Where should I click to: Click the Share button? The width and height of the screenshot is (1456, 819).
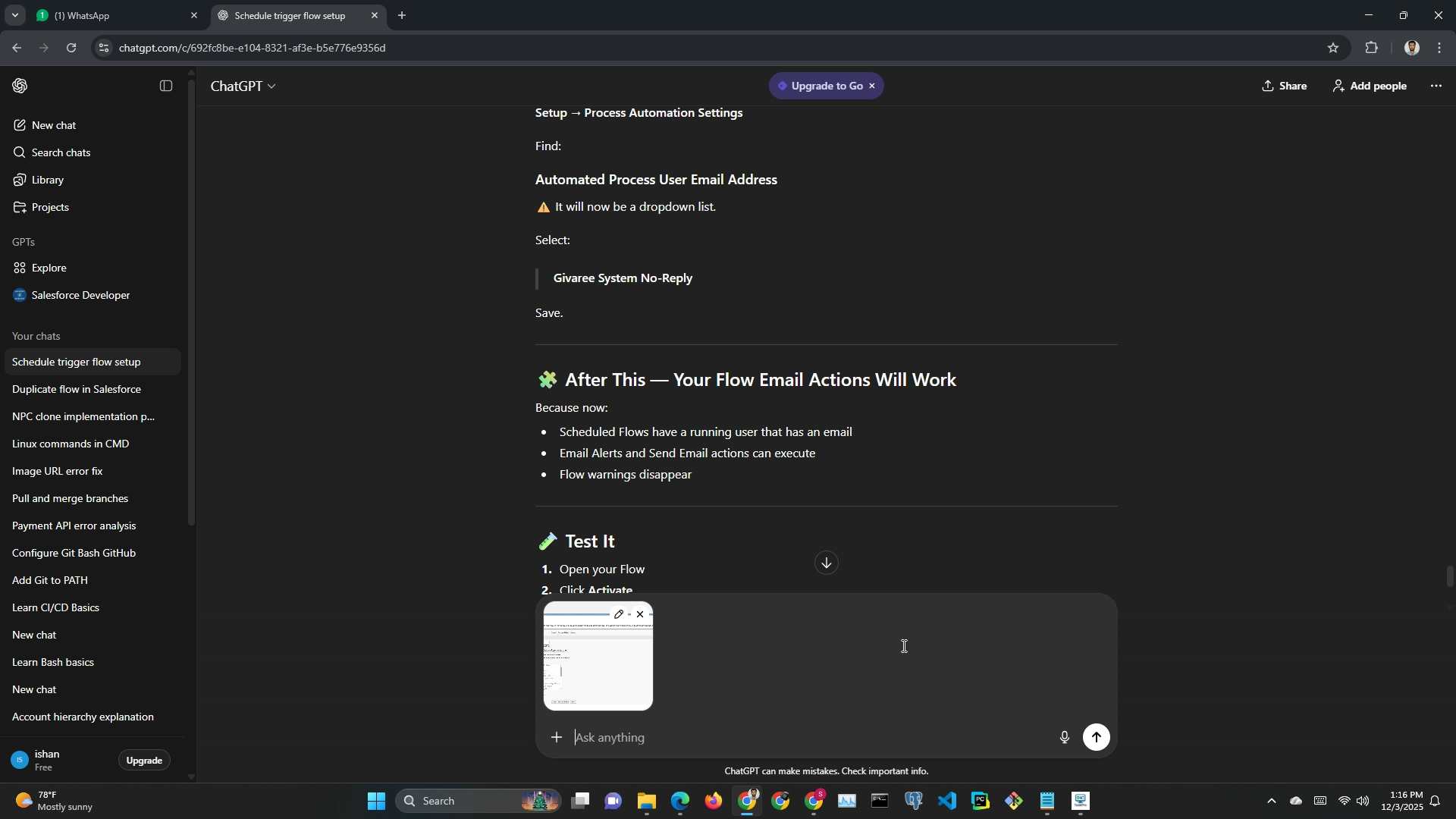[x=1285, y=86]
